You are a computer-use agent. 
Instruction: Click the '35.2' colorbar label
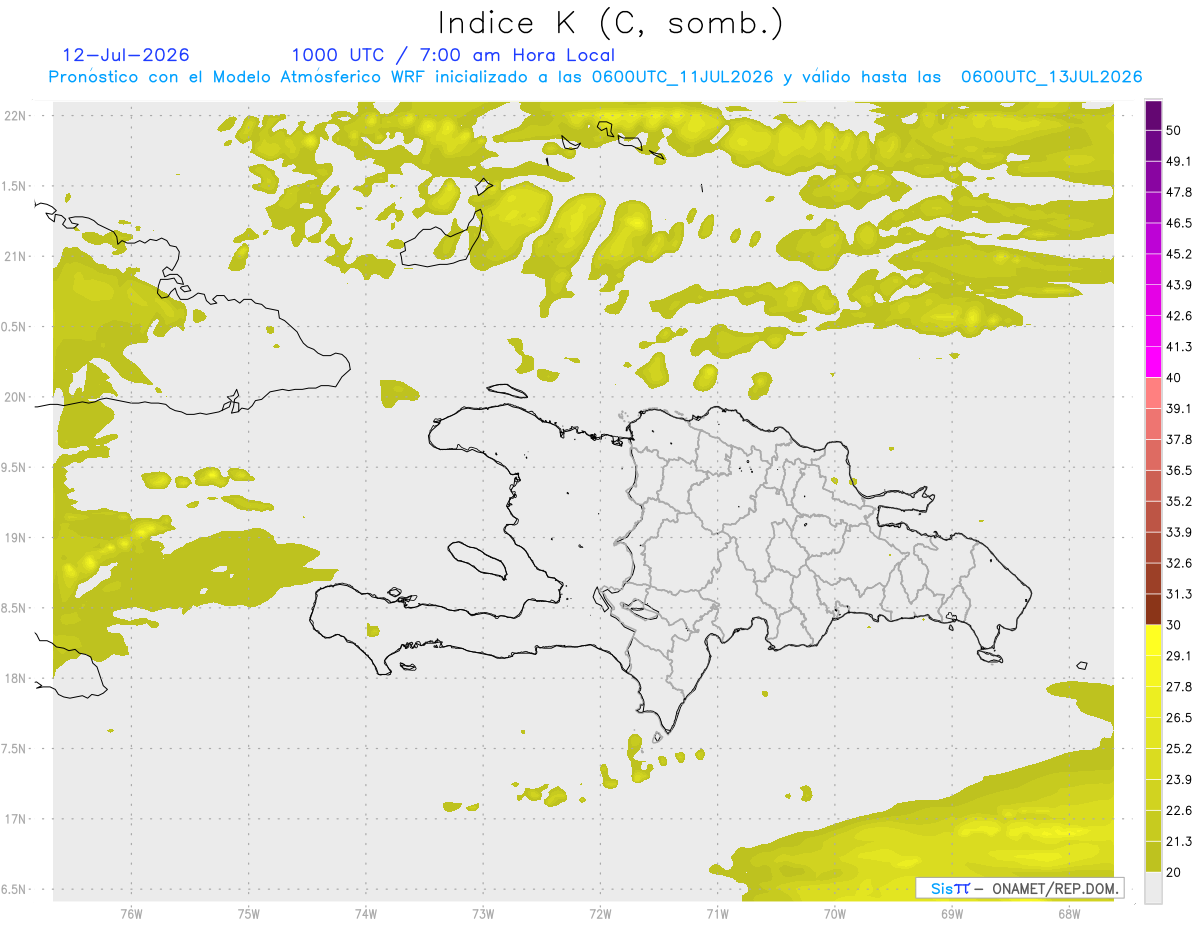click(x=1179, y=501)
